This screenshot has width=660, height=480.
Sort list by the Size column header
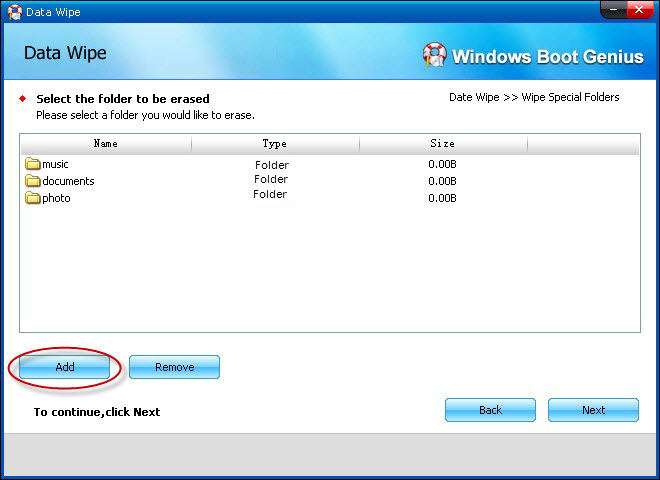(x=442, y=144)
